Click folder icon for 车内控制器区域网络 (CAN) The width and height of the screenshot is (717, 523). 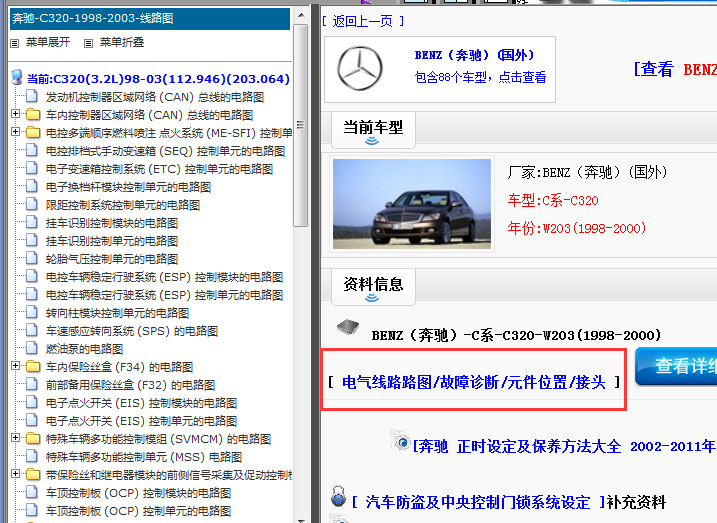(33, 114)
